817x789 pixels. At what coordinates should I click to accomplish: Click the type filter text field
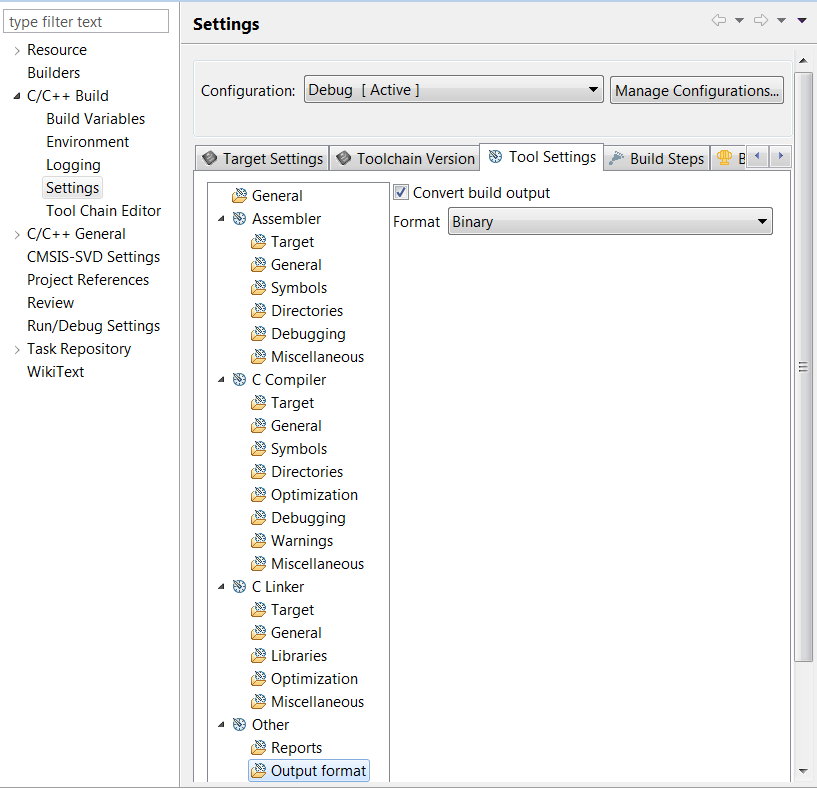pyautogui.click(x=87, y=22)
